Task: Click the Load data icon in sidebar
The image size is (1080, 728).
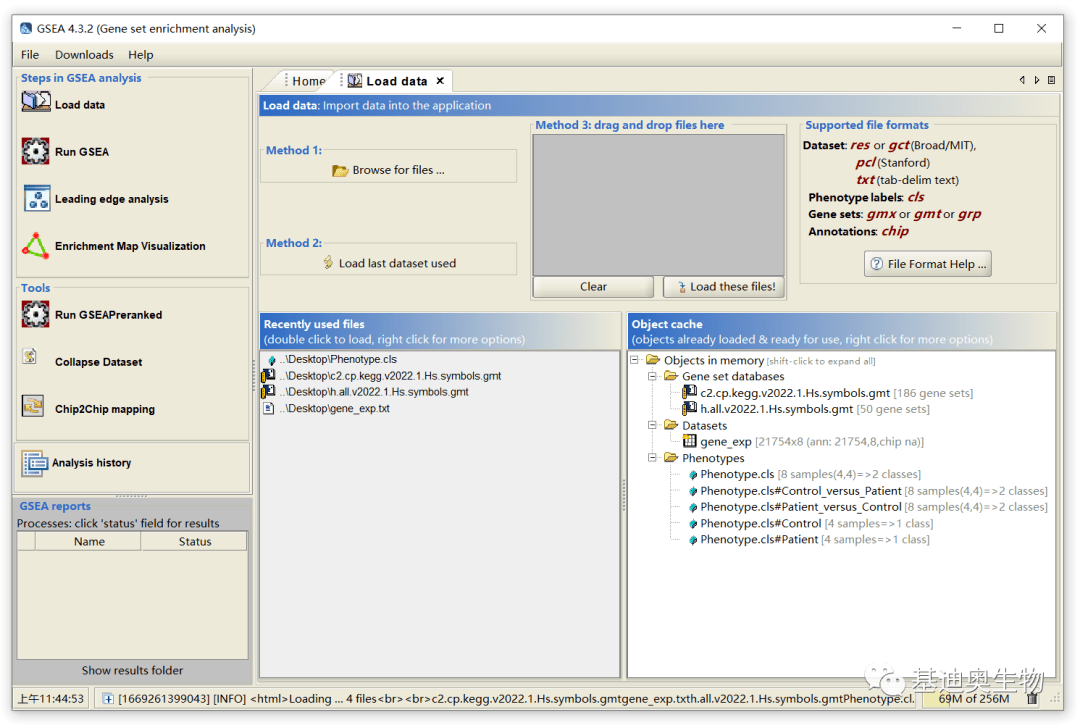Action: point(36,103)
